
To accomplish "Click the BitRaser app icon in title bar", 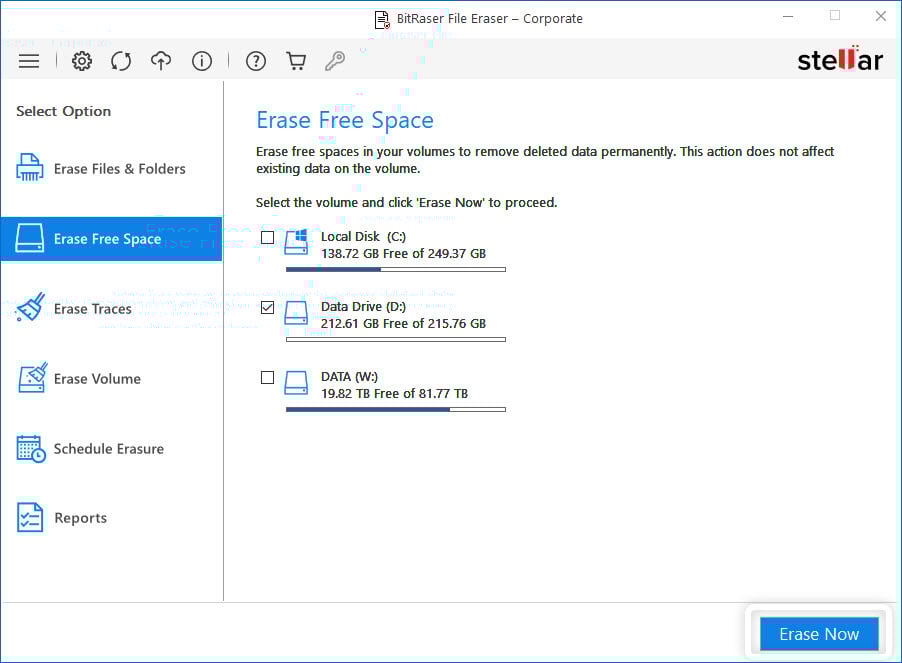I will (x=382, y=20).
